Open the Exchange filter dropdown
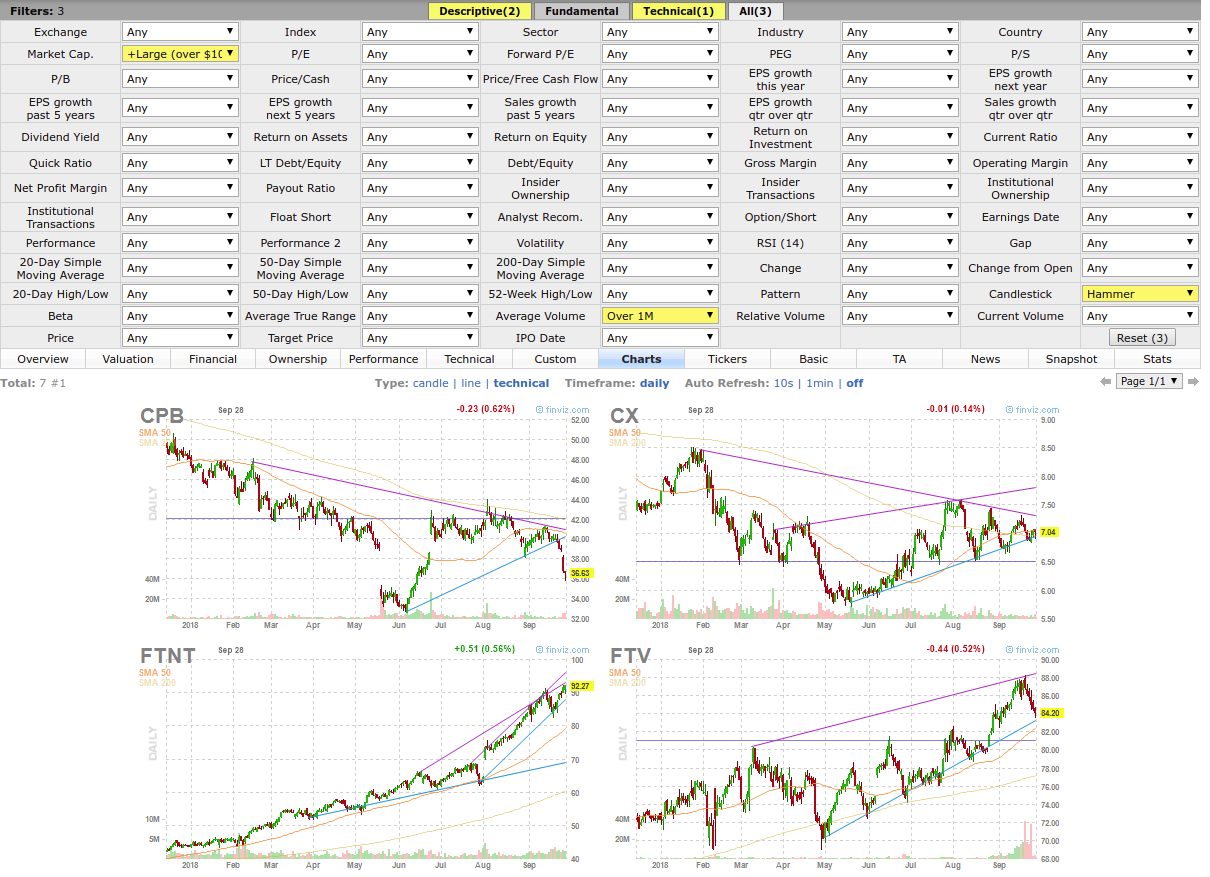1210x877 pixels. 180,32
